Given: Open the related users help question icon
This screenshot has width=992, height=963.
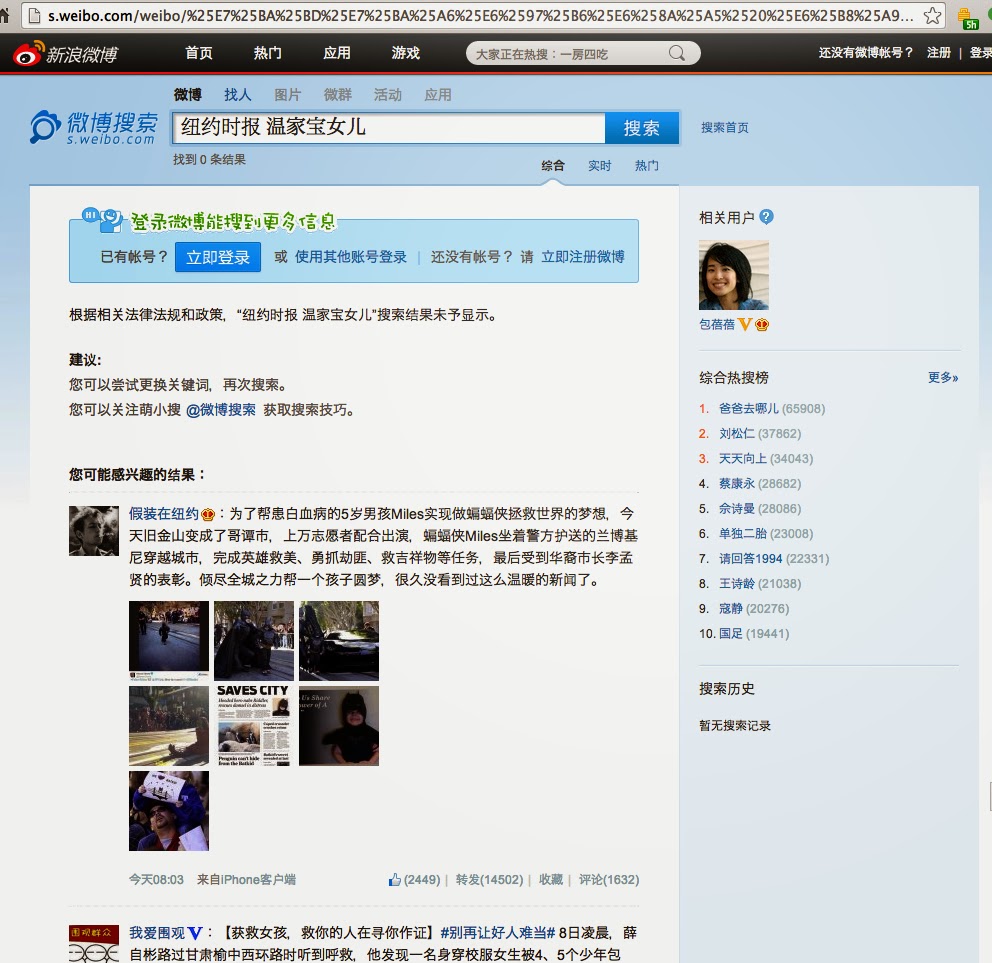Looking at the screenshot, I should coord(766,217).
